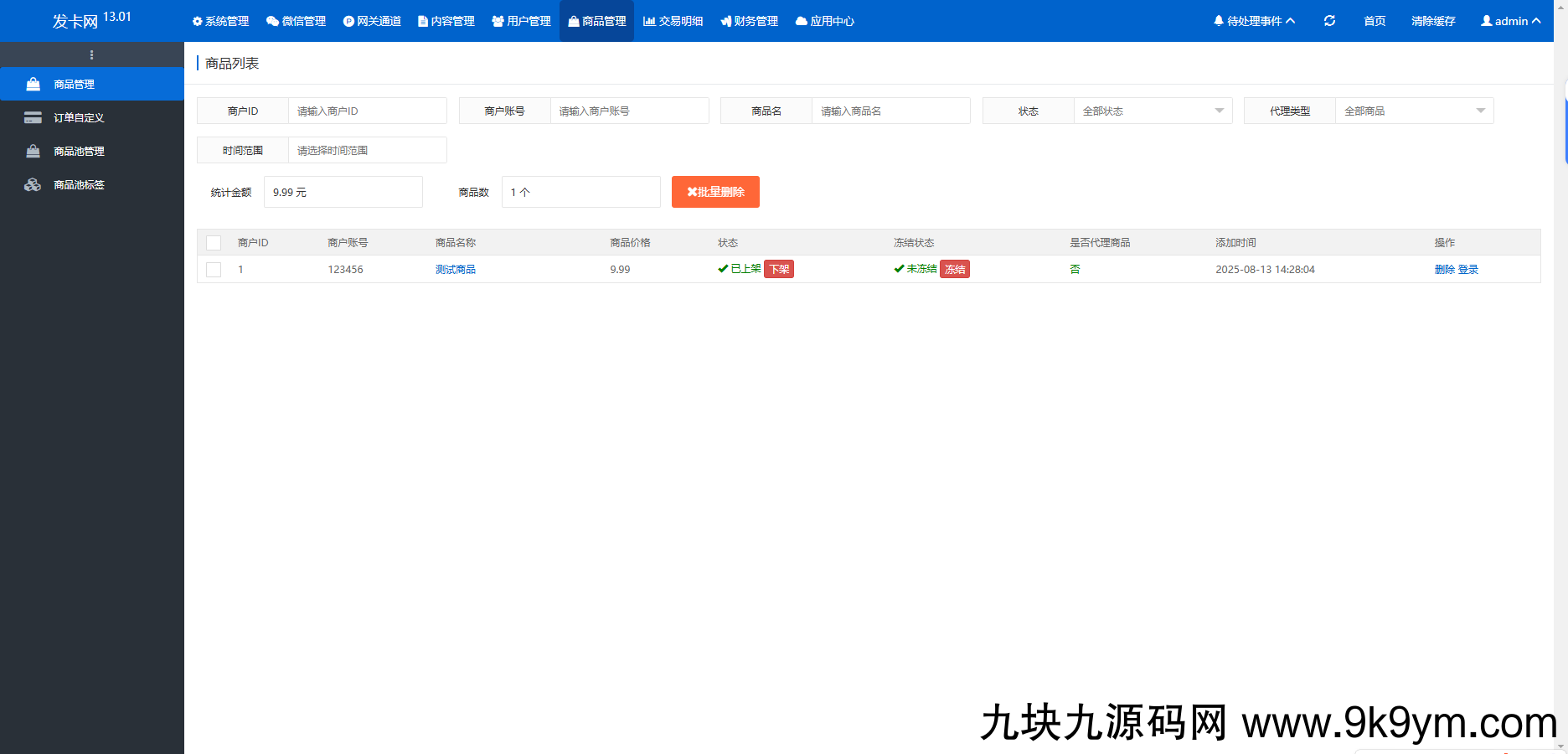Open the 全部状态 status dropdown
The image size is (1568, 754).
coord(1153,110)
